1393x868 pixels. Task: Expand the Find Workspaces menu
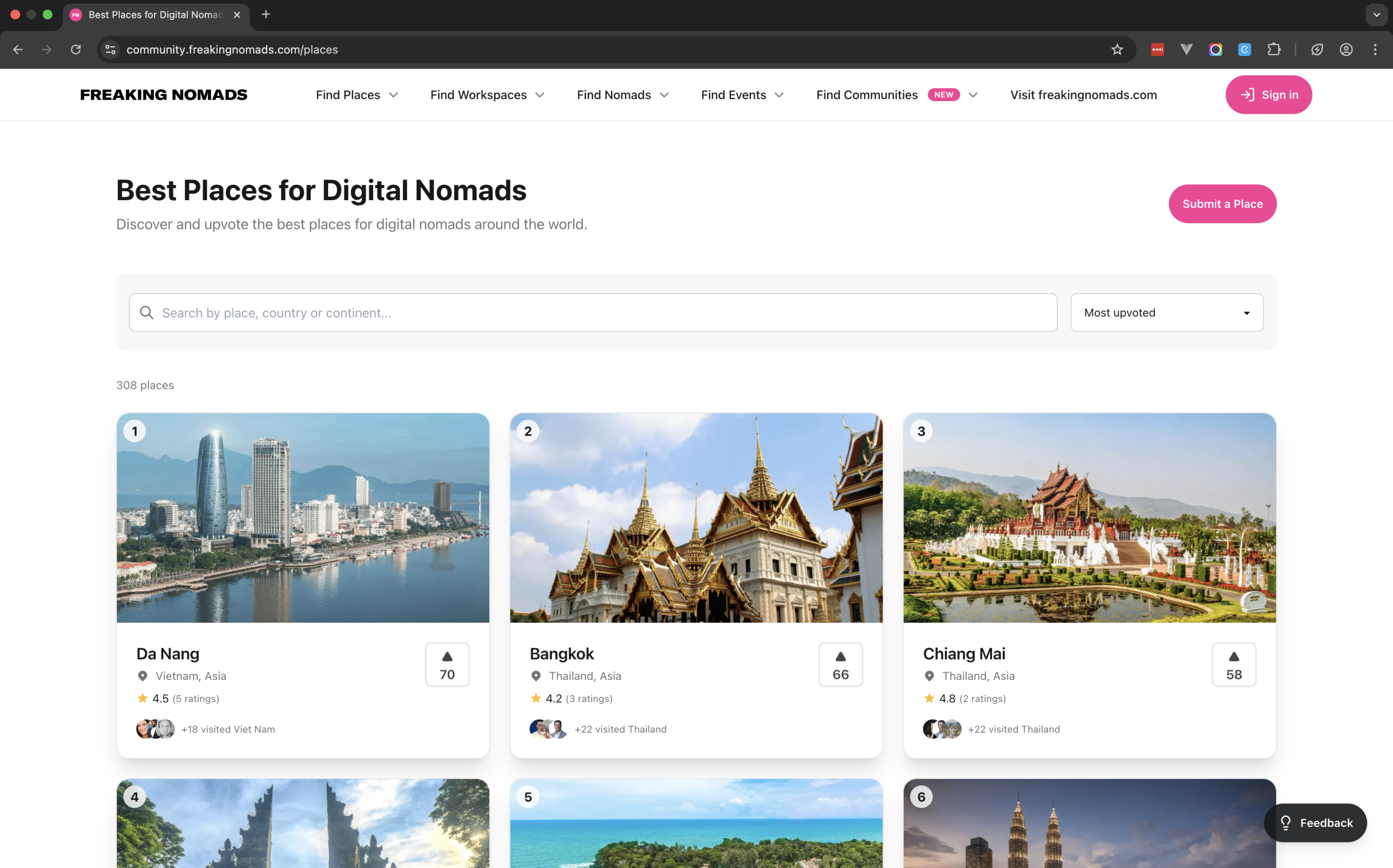pos(487,95)
